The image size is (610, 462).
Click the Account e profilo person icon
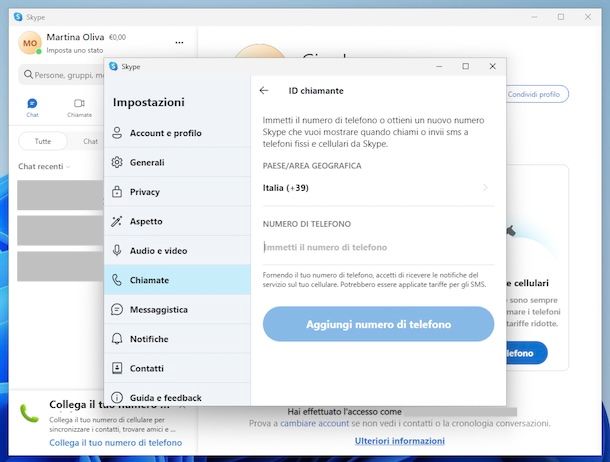pyautogui.click(x=117, y=133)
